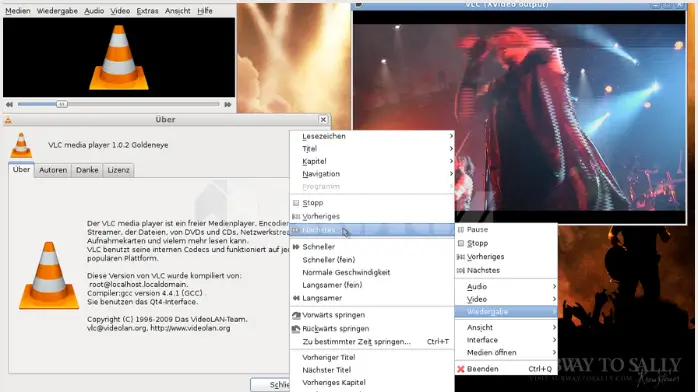
Task: Expand the Titel submenu
Action: [x=372, y=149]
